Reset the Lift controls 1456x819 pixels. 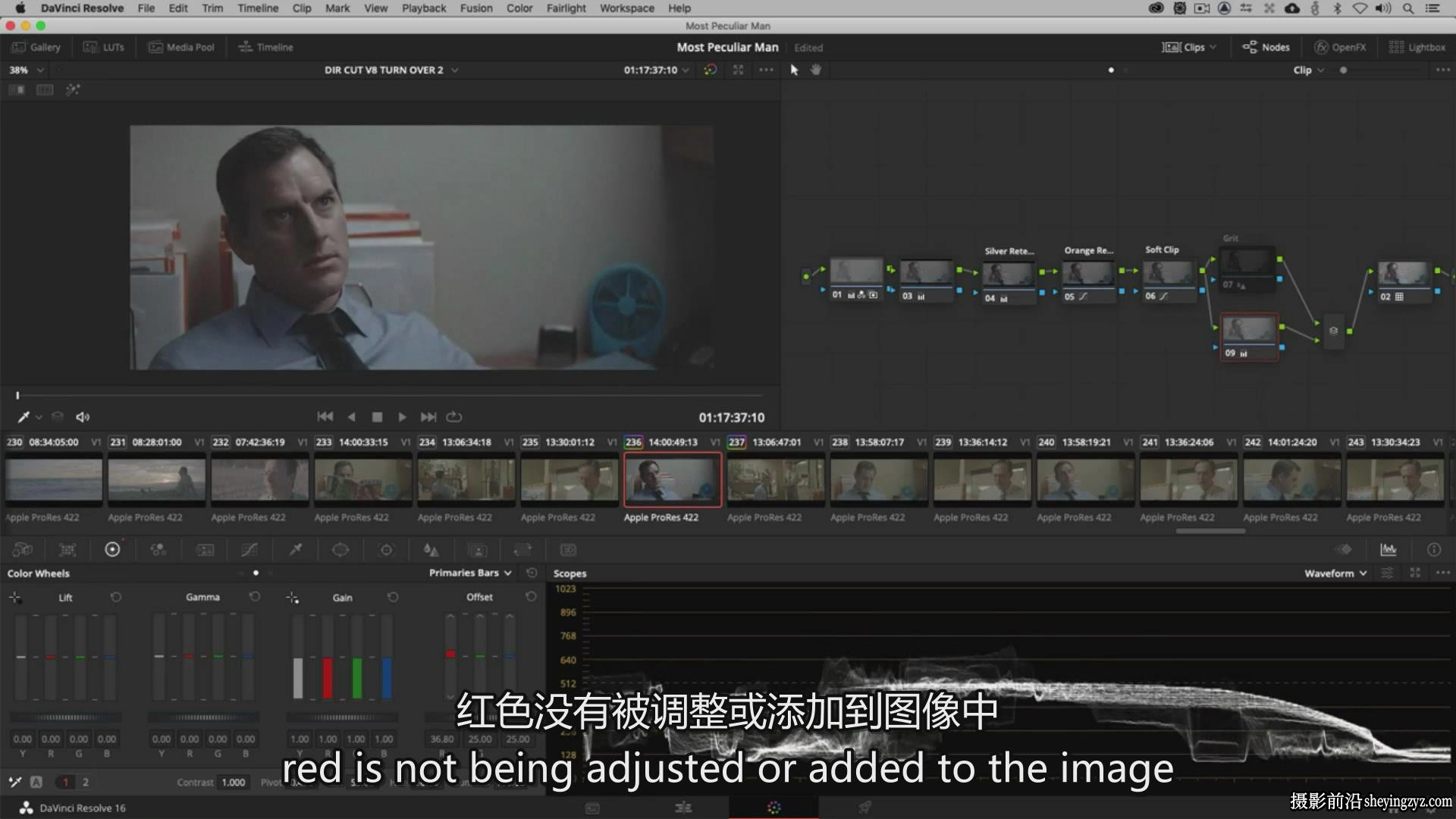pyautogui.click(x=115, y=597)
